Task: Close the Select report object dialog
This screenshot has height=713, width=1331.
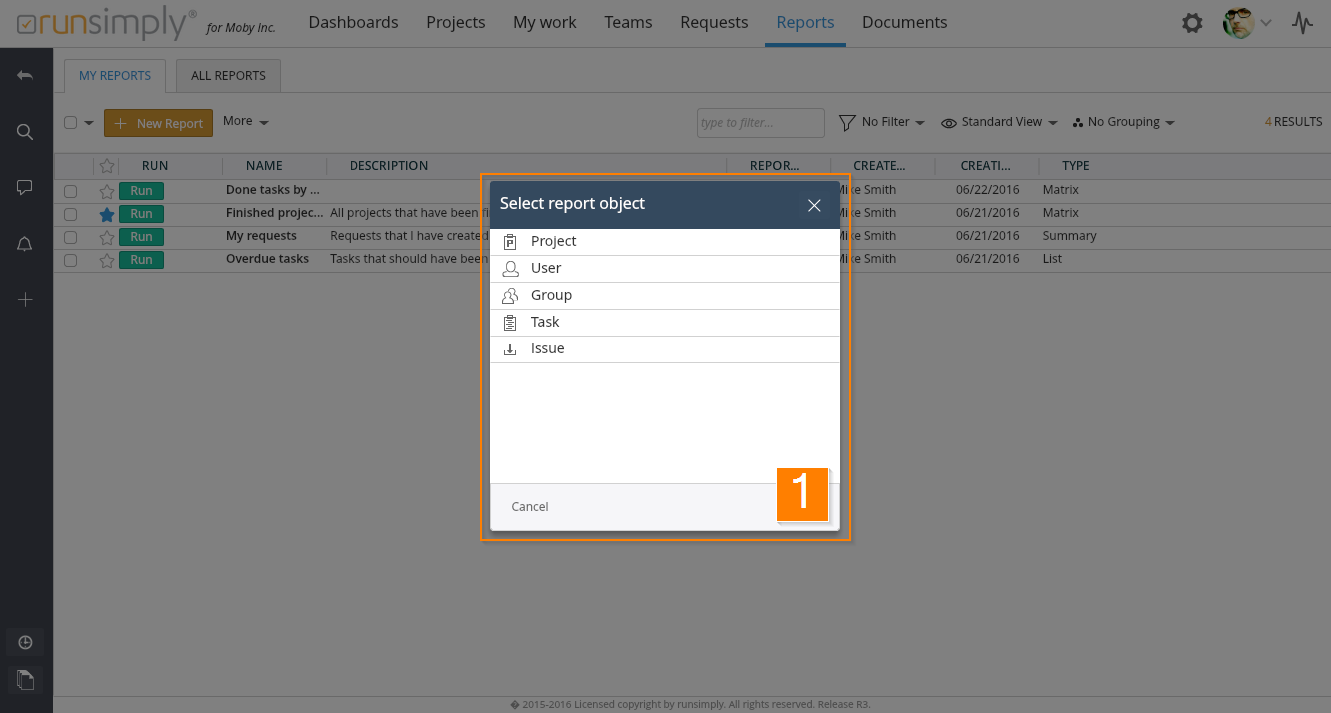Action: (814, 205)
